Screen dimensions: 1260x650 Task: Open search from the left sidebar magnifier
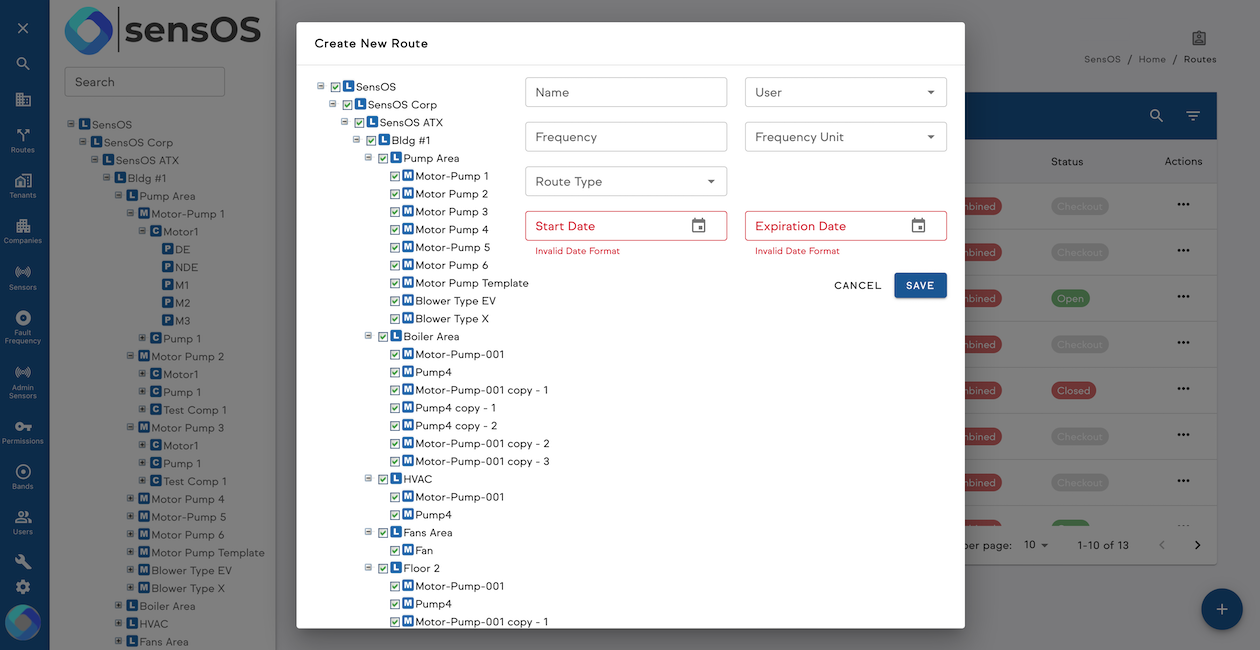pos(23,64)
